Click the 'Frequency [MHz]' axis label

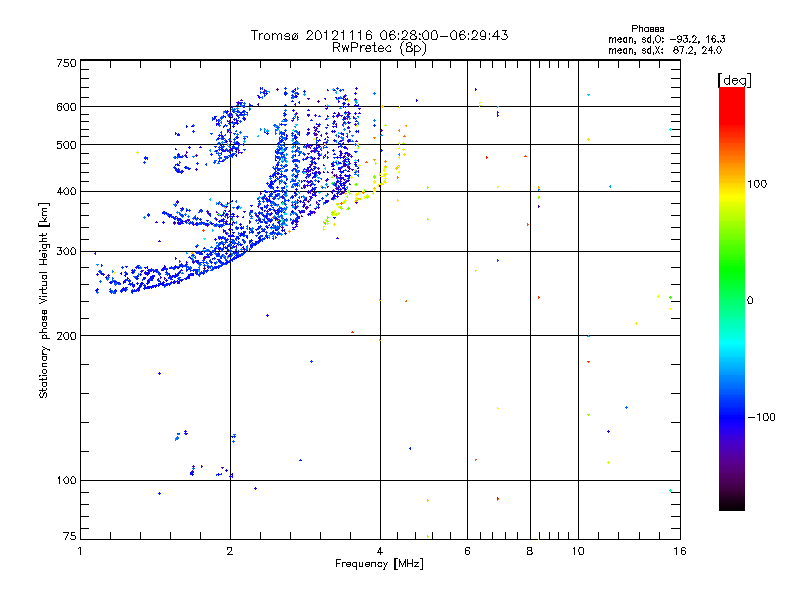pos(379,564)
